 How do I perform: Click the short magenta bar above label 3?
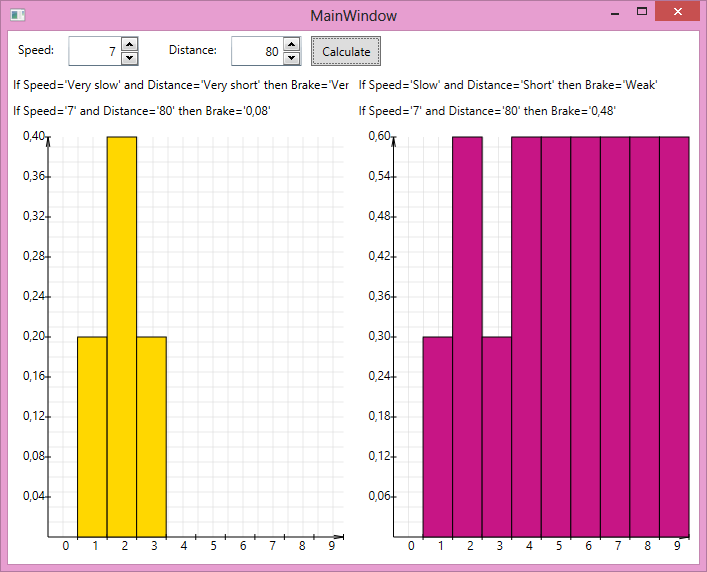tap(496, 436)
